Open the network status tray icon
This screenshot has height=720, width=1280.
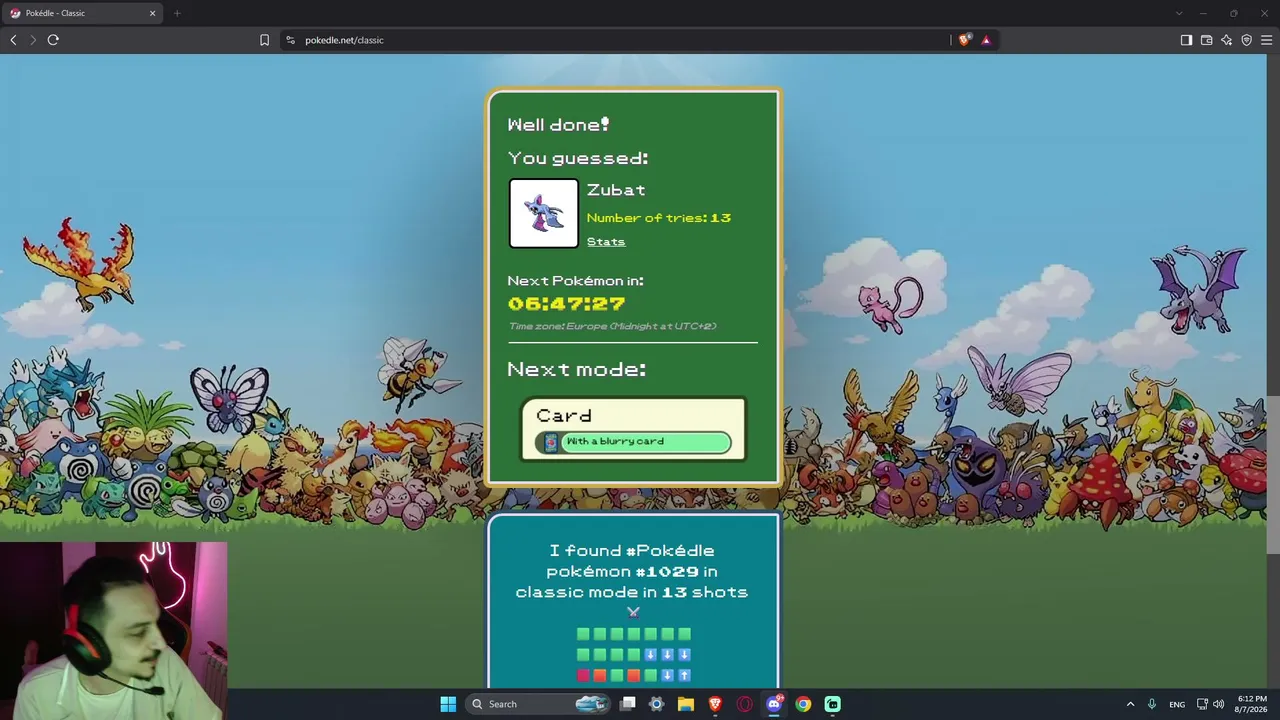(x=1203, y=704)
